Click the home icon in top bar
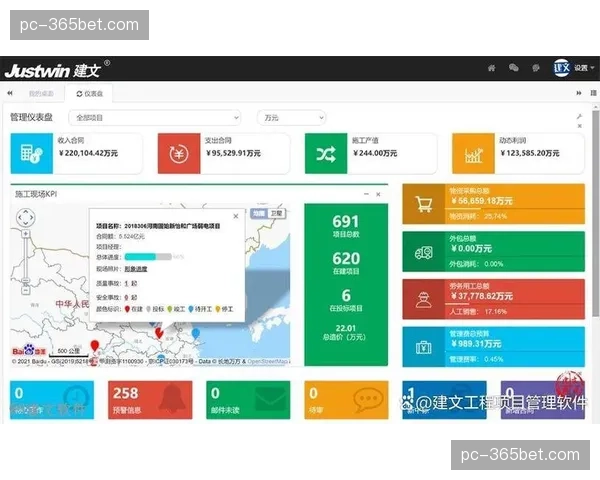Viewport: 600px width, 480px height. click(x=491, y=69)
